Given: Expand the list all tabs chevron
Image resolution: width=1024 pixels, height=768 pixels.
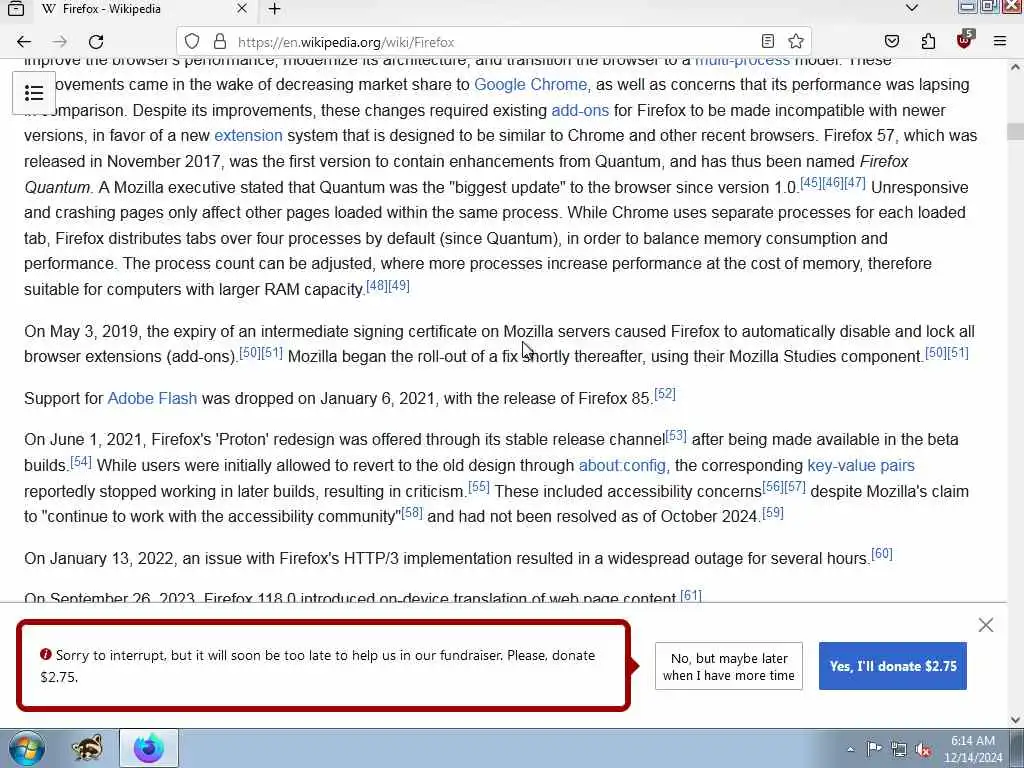Looking at the screenshot, I should coord(912,8).
